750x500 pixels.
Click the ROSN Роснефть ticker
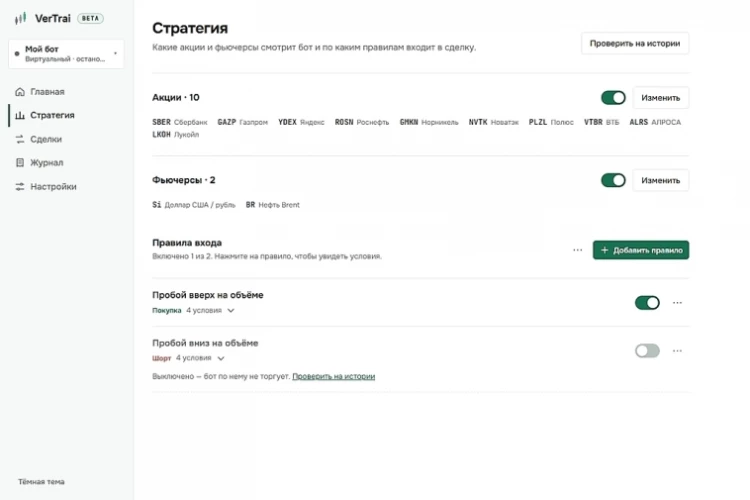pos(362,122)
